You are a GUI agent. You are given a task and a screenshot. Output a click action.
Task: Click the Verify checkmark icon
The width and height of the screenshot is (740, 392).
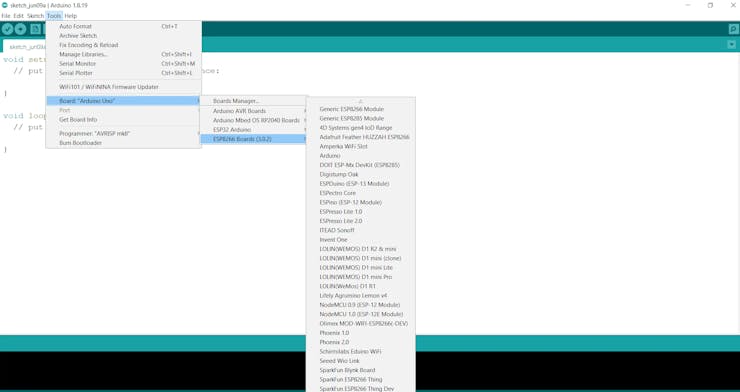click(7, 29)
